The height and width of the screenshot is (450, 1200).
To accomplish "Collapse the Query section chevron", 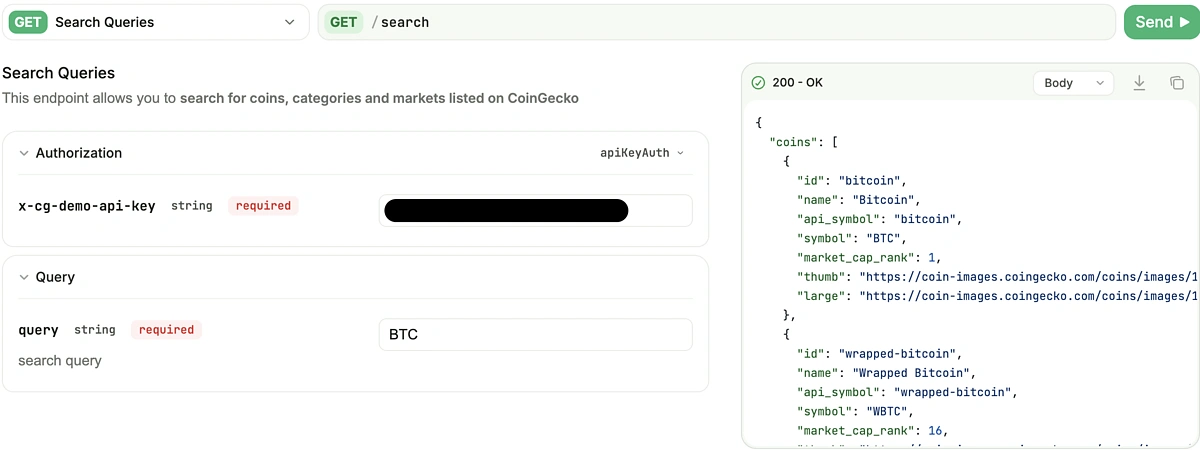I will pos(24,277).
